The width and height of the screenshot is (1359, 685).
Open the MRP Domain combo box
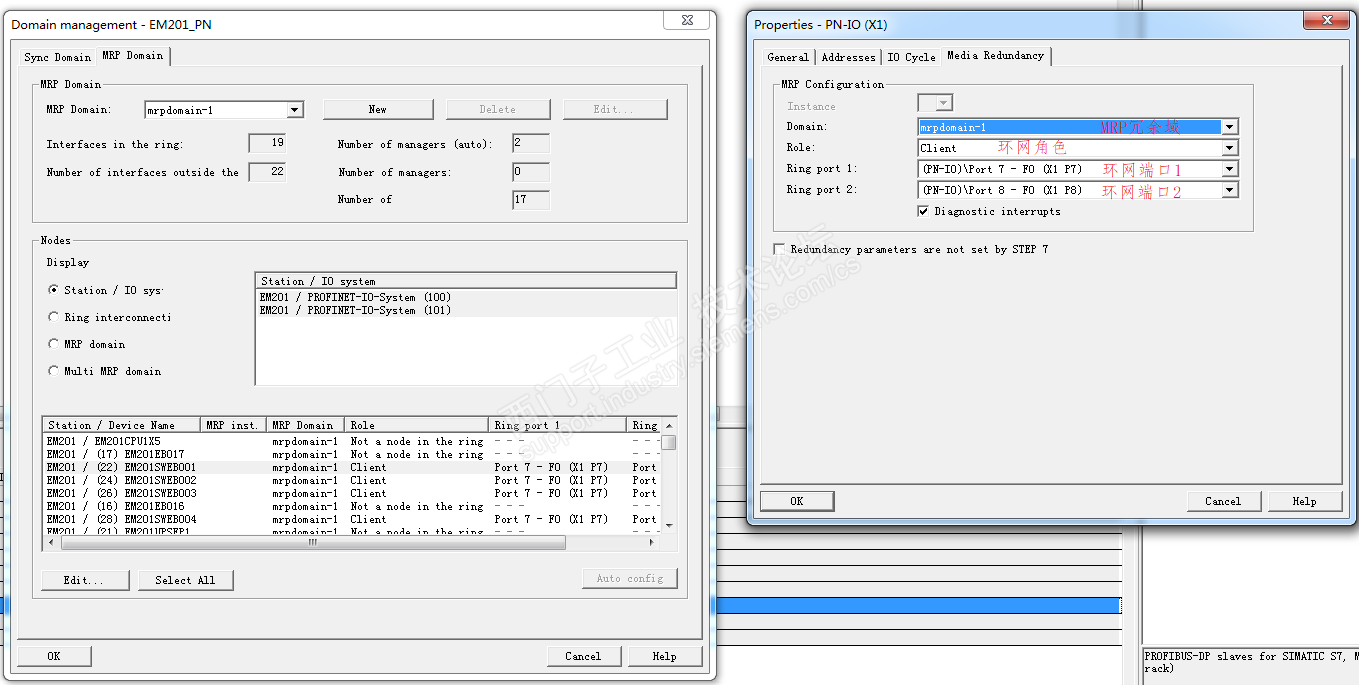pos(295,110)
